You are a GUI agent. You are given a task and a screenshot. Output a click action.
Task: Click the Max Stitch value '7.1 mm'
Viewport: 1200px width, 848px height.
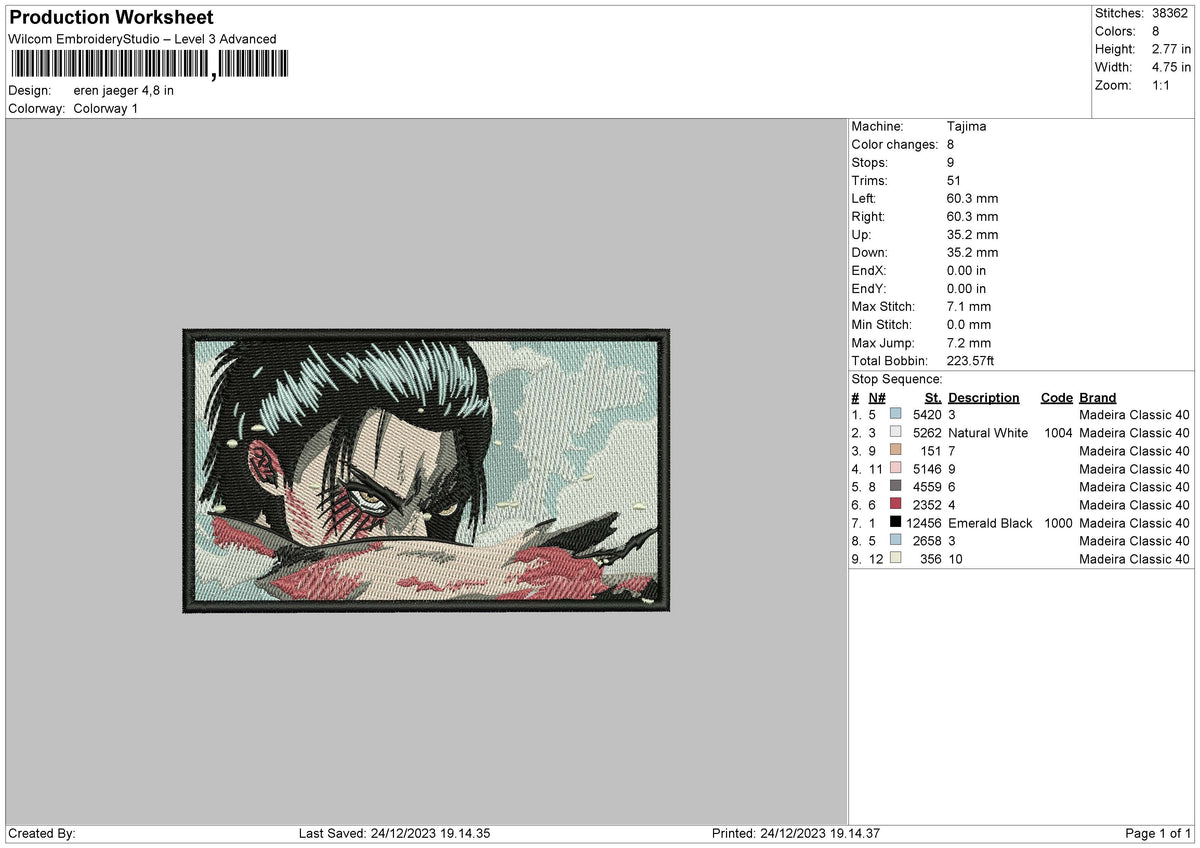click(x=969, y=306)
